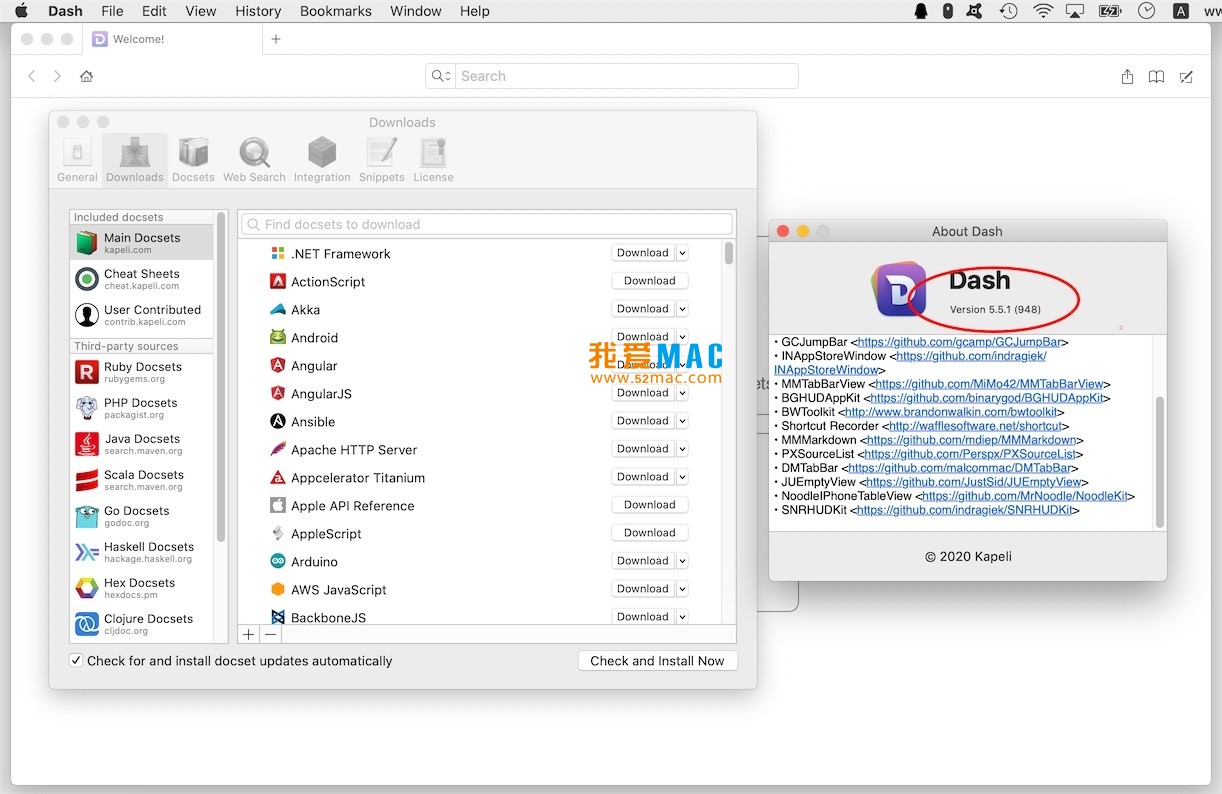1222x794 pixels.
Task: Open the Bookmarks menu
Action: (x=336, y=11)
